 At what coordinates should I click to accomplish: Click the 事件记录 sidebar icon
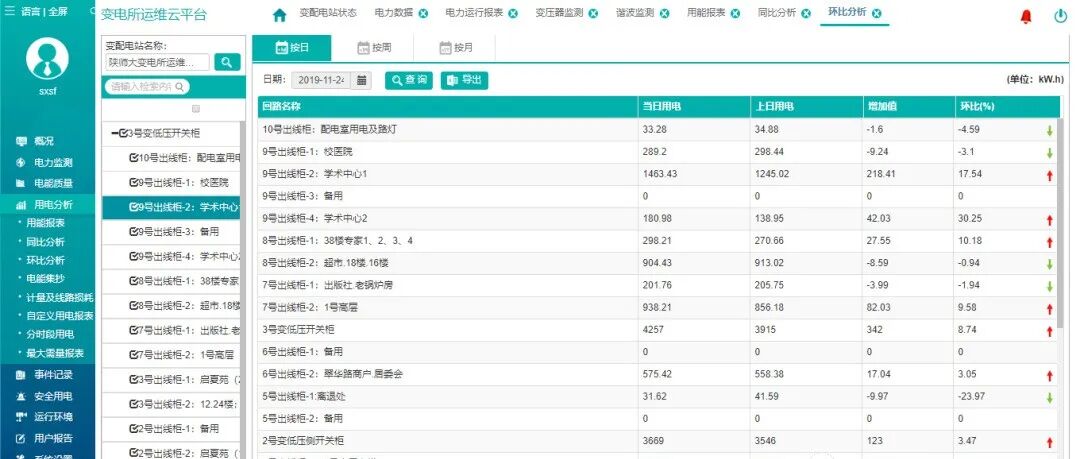(21, 376)
